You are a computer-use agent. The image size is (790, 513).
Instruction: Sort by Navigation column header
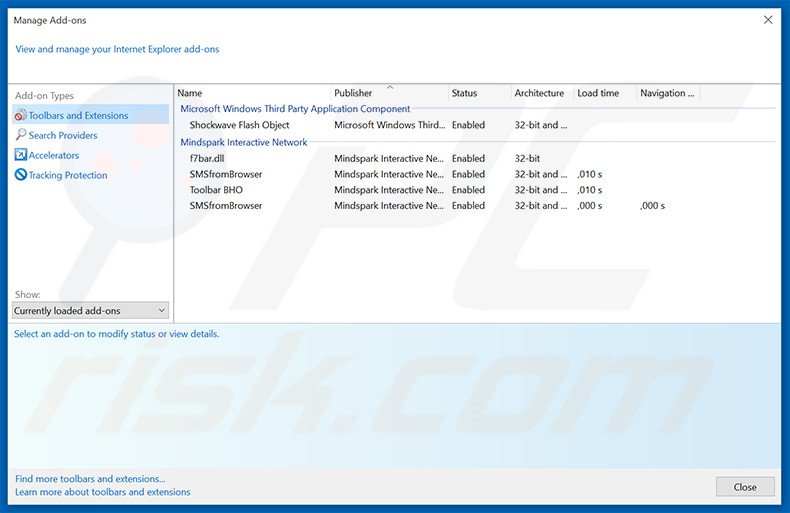(x=667, y=93)
